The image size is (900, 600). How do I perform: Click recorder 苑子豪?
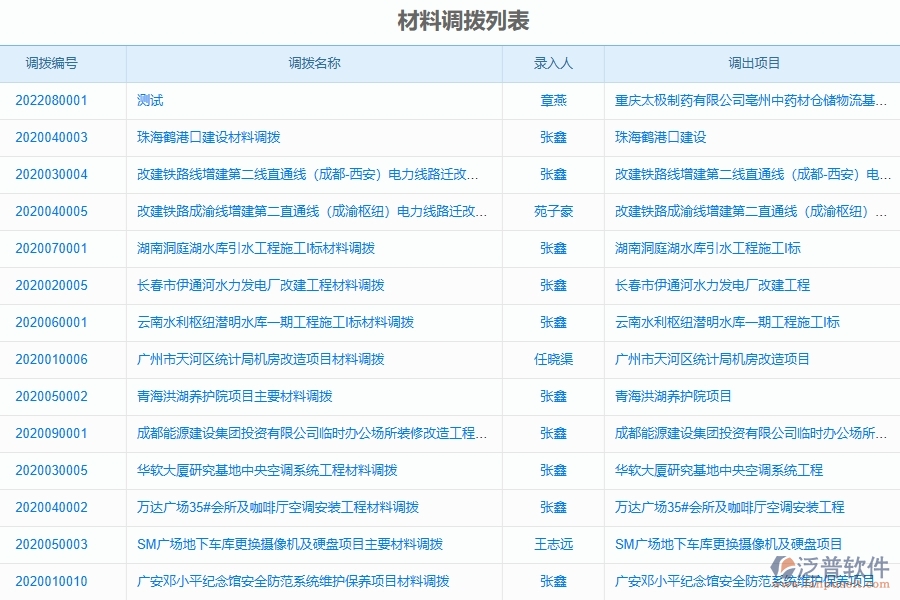(x=553, y=211)
